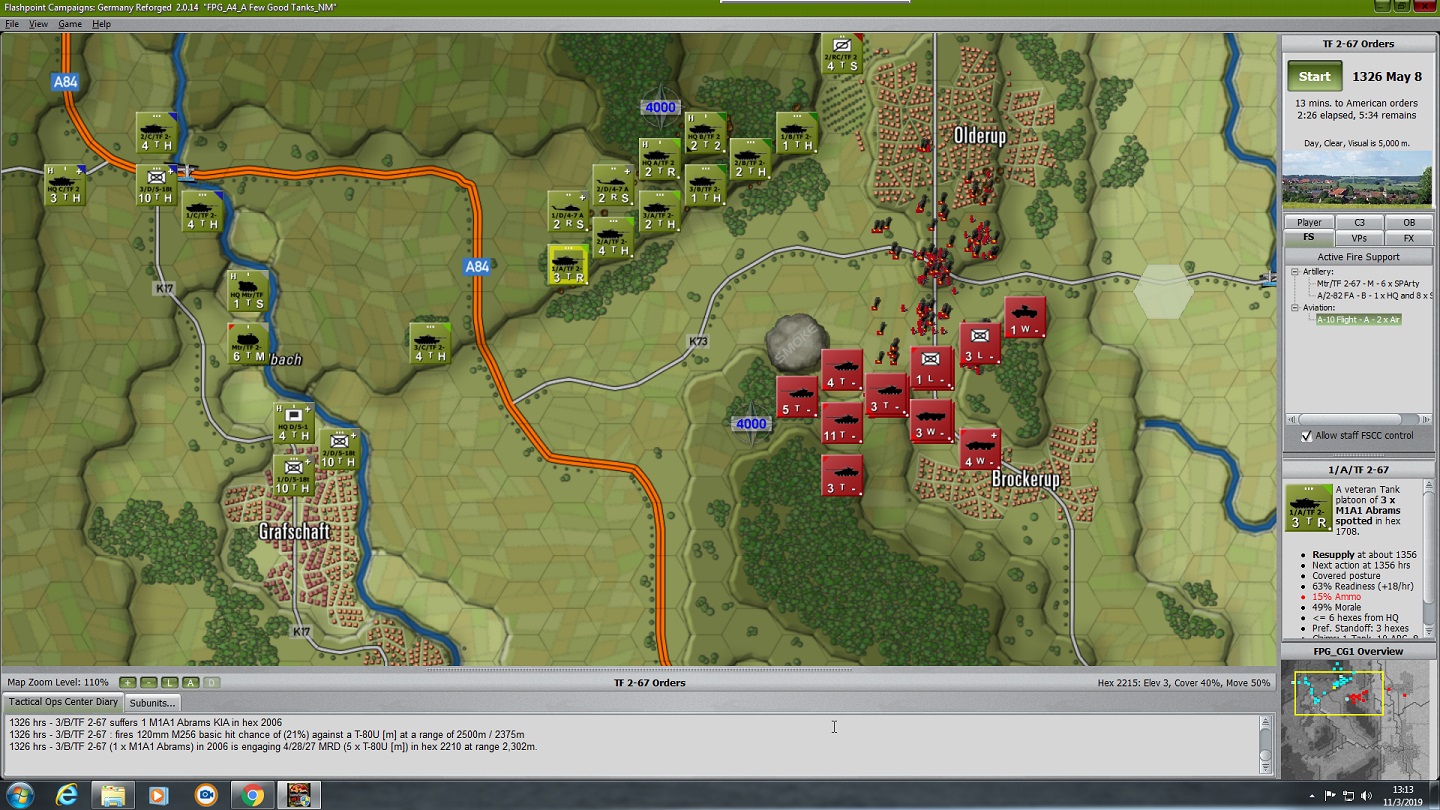
Task: Click the red 15% Ammo status line
Action: (1337, 597)
